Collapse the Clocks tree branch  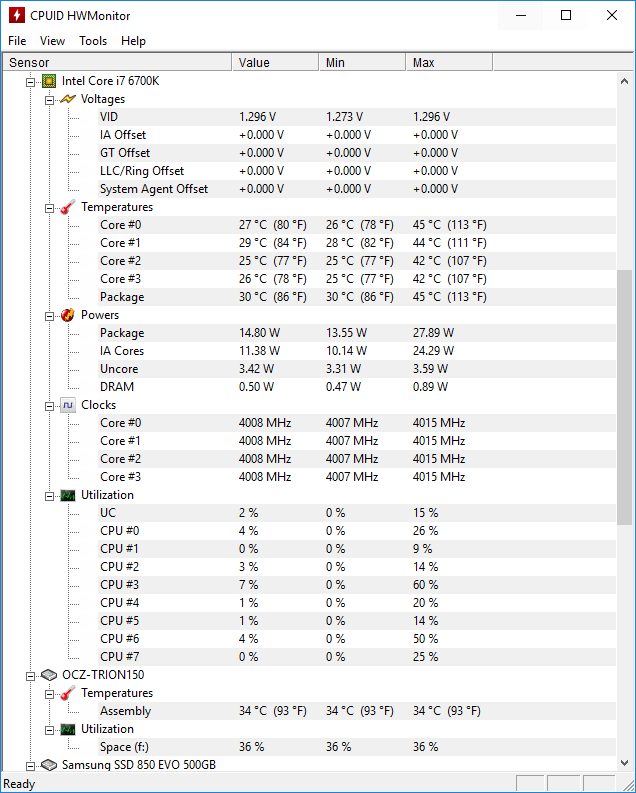pos(50,406)
